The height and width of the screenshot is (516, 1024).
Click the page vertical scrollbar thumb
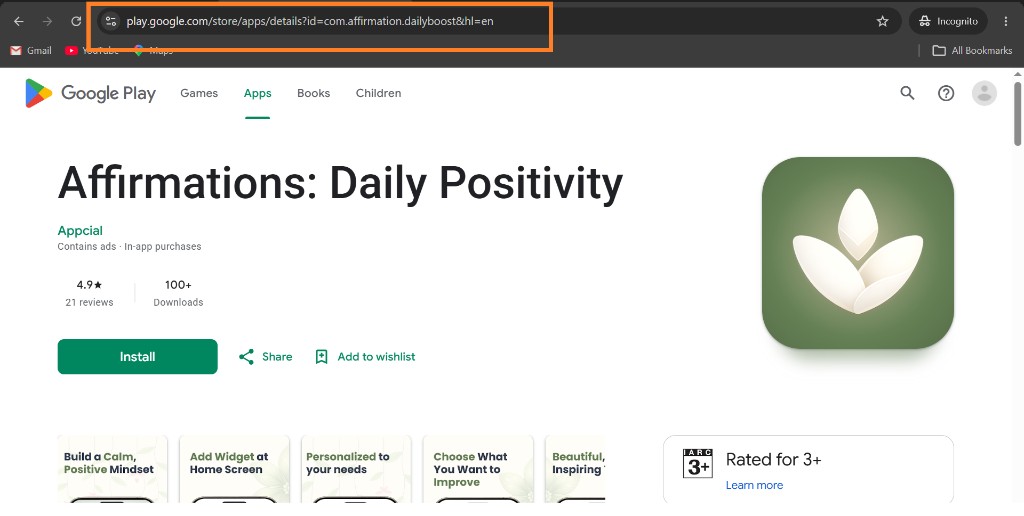coord(1017,113)
